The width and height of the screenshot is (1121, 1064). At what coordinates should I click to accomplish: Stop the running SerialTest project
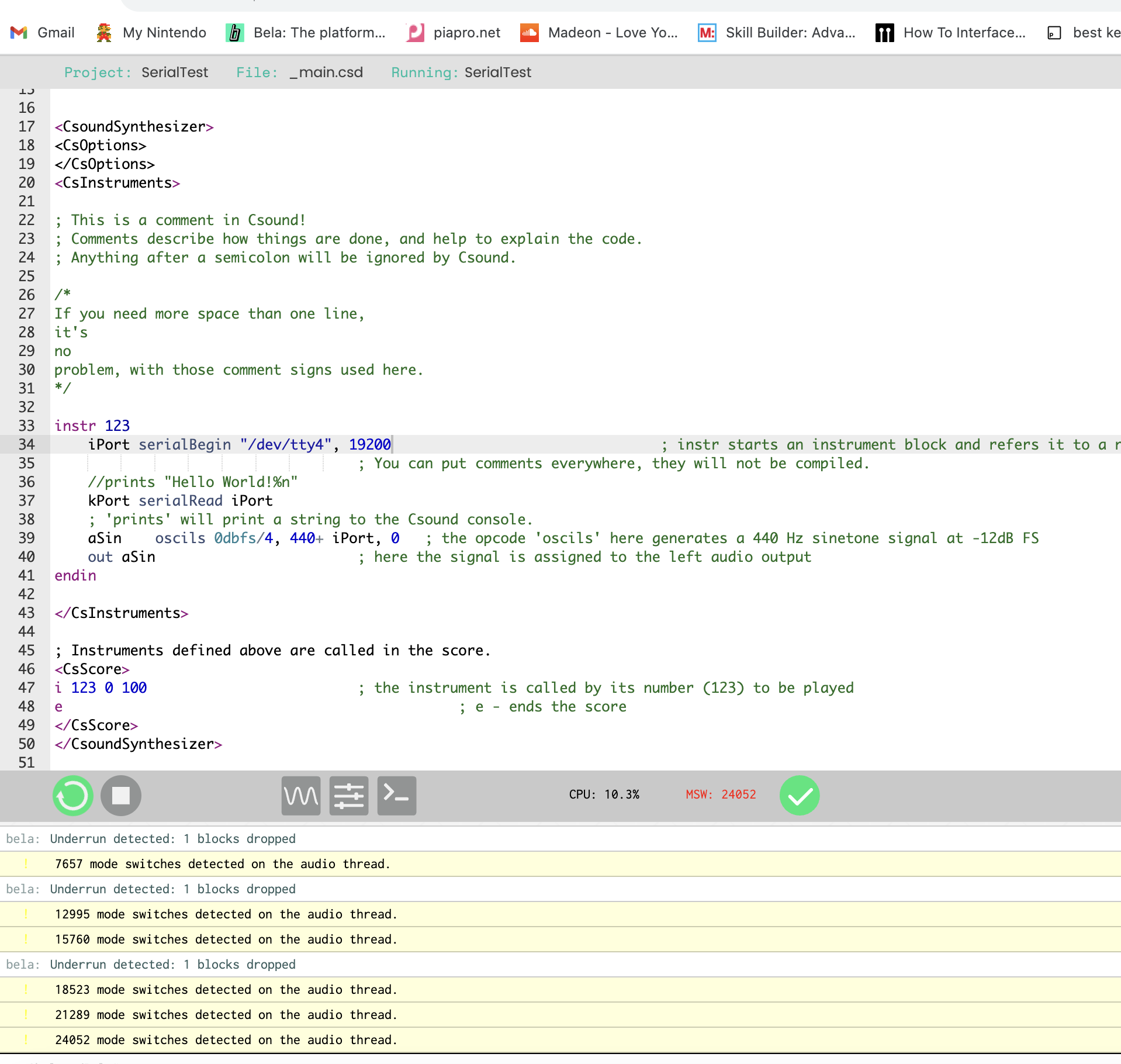[x=121, y=796]
